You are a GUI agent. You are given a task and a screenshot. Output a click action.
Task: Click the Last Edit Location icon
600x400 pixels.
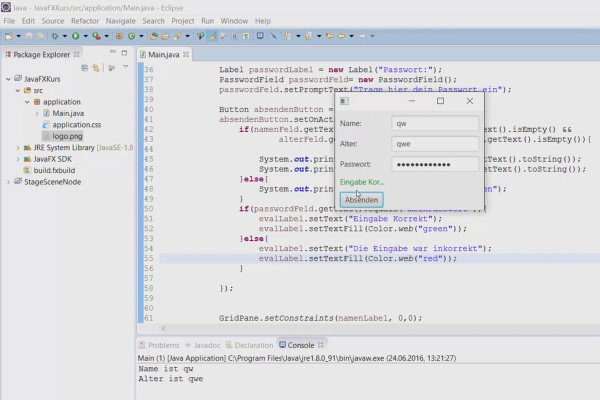pyautogui.click(x=329, y=36)
